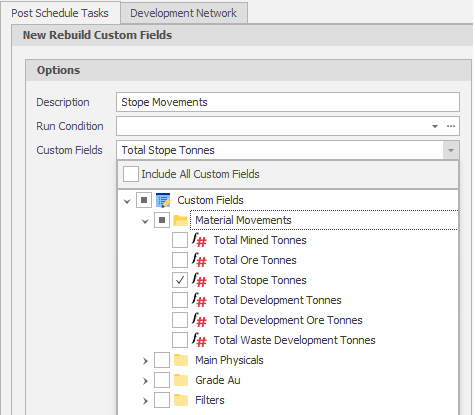Viewport: 475px width, 415px height.
Task: Click the Custom Fields root list icon
Action: coord(163,200)
